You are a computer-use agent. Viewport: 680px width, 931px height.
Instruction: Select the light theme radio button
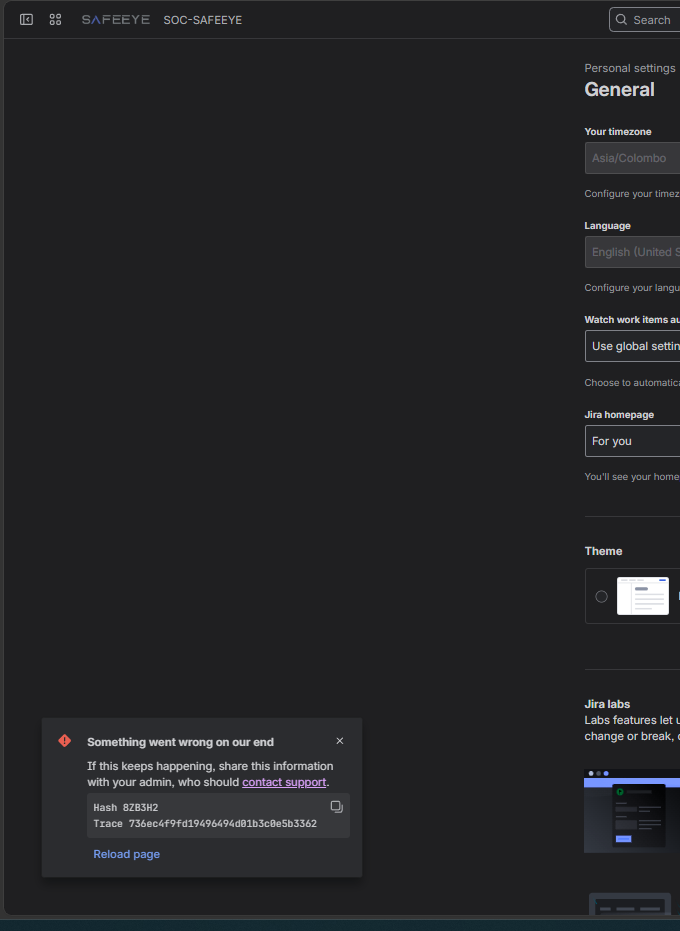click(x=602, y=596)
